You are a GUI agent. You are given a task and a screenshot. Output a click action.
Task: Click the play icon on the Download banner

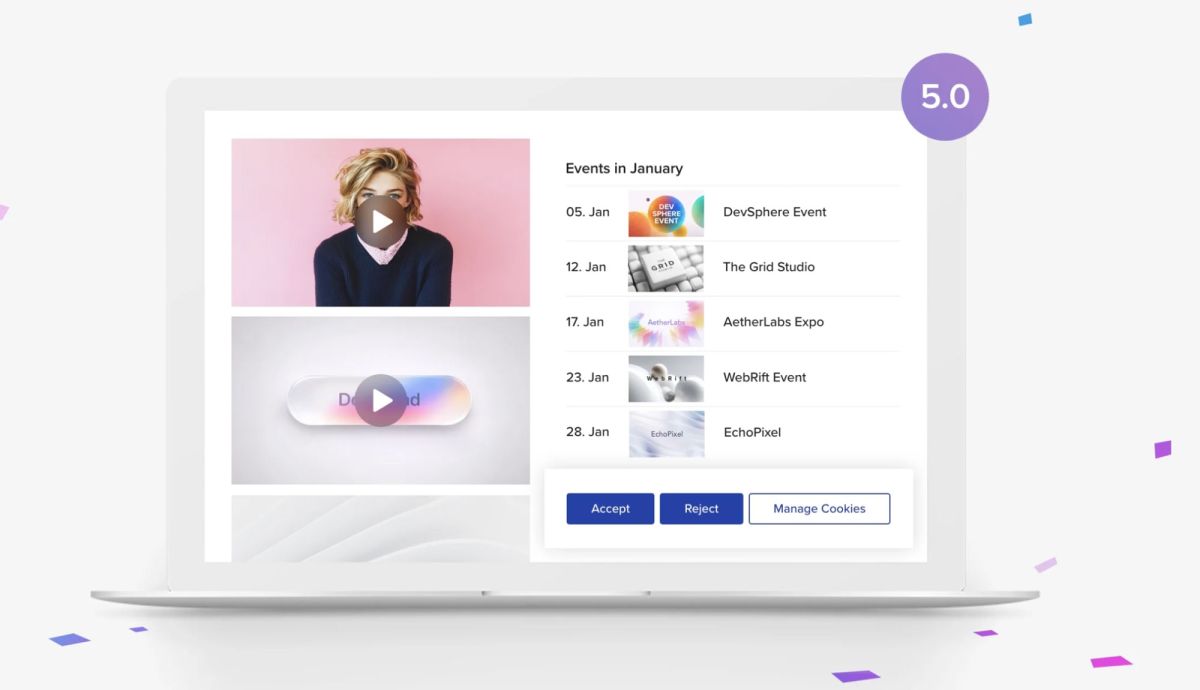click(x=380, y=400)
